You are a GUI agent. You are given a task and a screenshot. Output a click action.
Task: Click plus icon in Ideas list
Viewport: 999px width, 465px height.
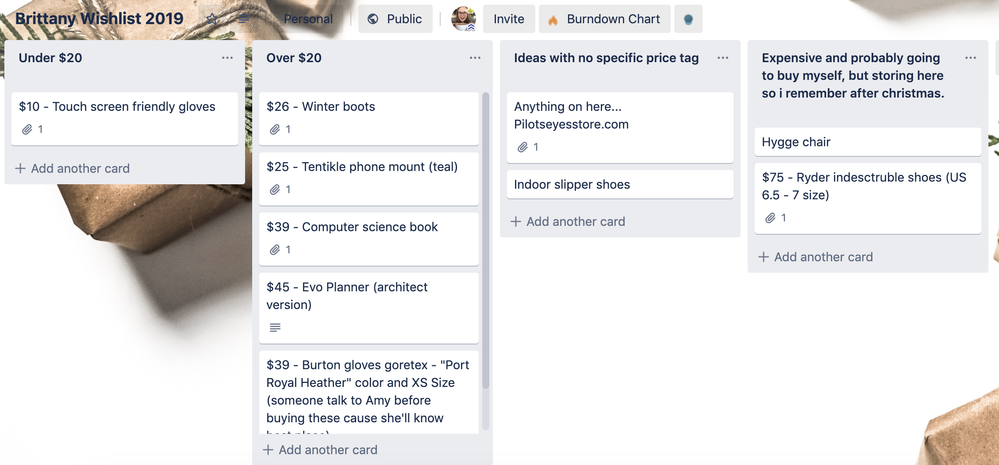click(x=516, y=222)
